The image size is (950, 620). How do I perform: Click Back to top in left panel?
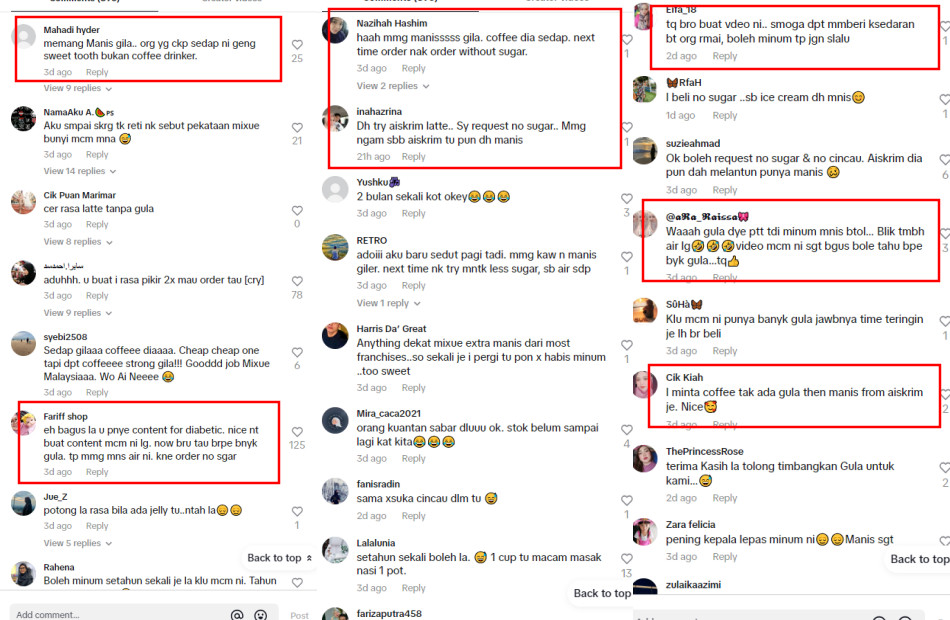pyautogui.click(x=279, y=558)
